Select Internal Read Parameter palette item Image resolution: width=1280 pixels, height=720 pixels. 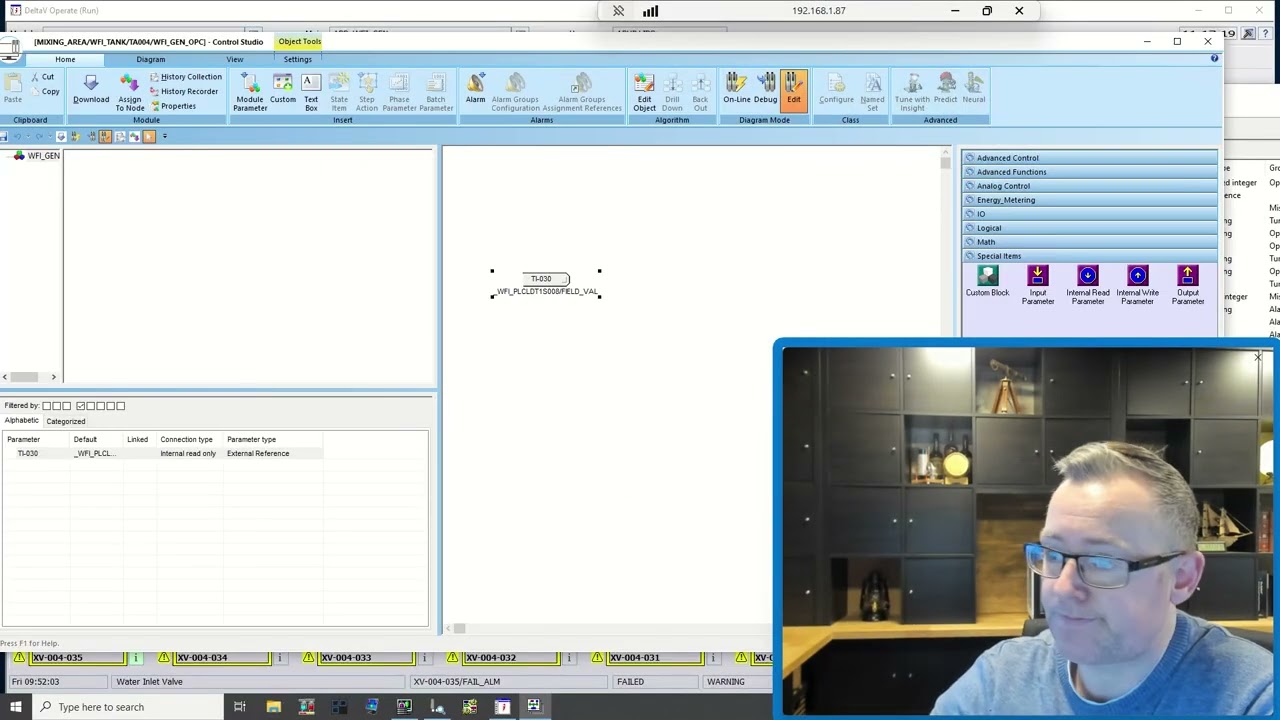[1087, 285]
